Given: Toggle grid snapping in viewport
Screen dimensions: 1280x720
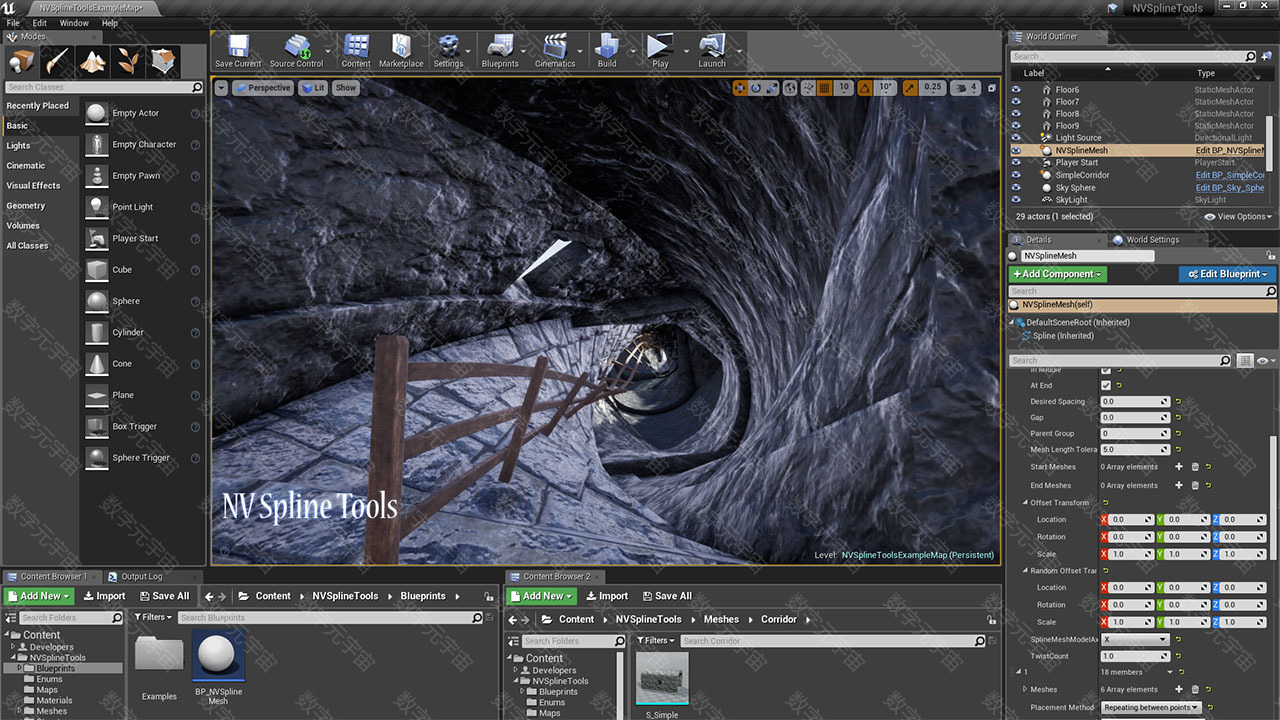Looking at the screenshot, I should (x=825, y=88).
